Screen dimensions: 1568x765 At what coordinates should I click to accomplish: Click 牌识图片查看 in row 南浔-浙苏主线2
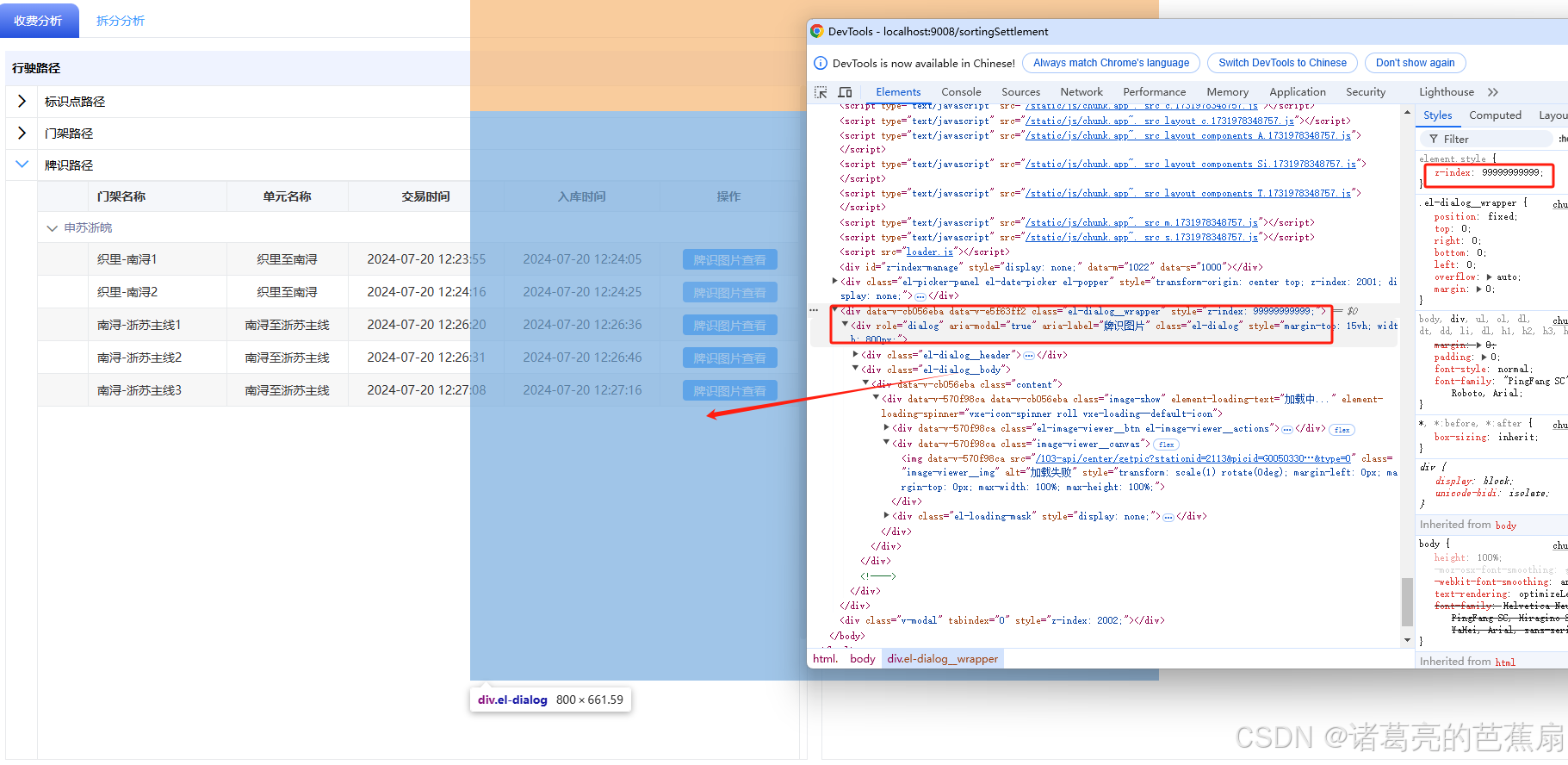[x=729, y=358]
